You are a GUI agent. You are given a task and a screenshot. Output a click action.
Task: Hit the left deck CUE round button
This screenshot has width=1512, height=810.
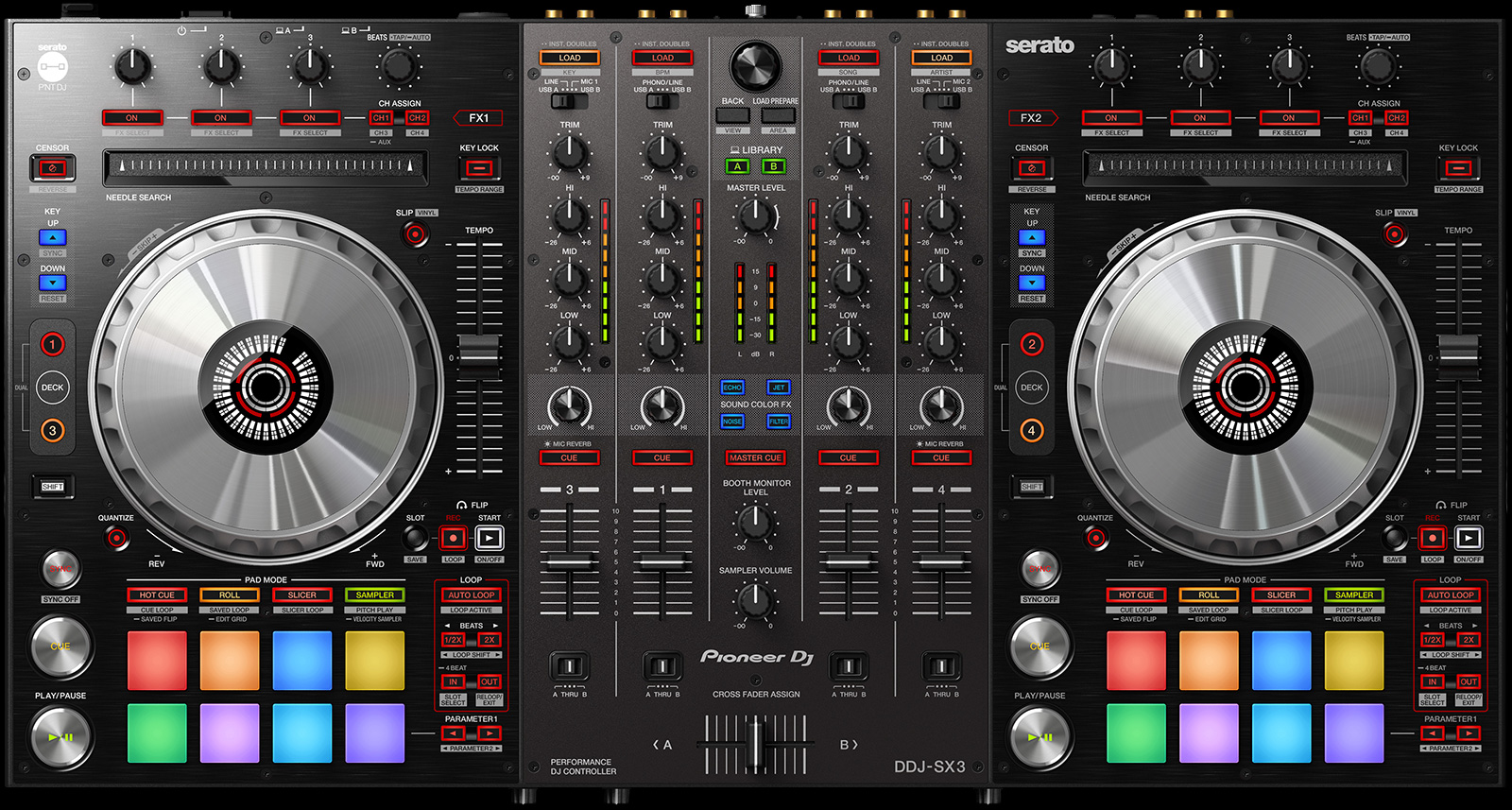pos(60,646)
